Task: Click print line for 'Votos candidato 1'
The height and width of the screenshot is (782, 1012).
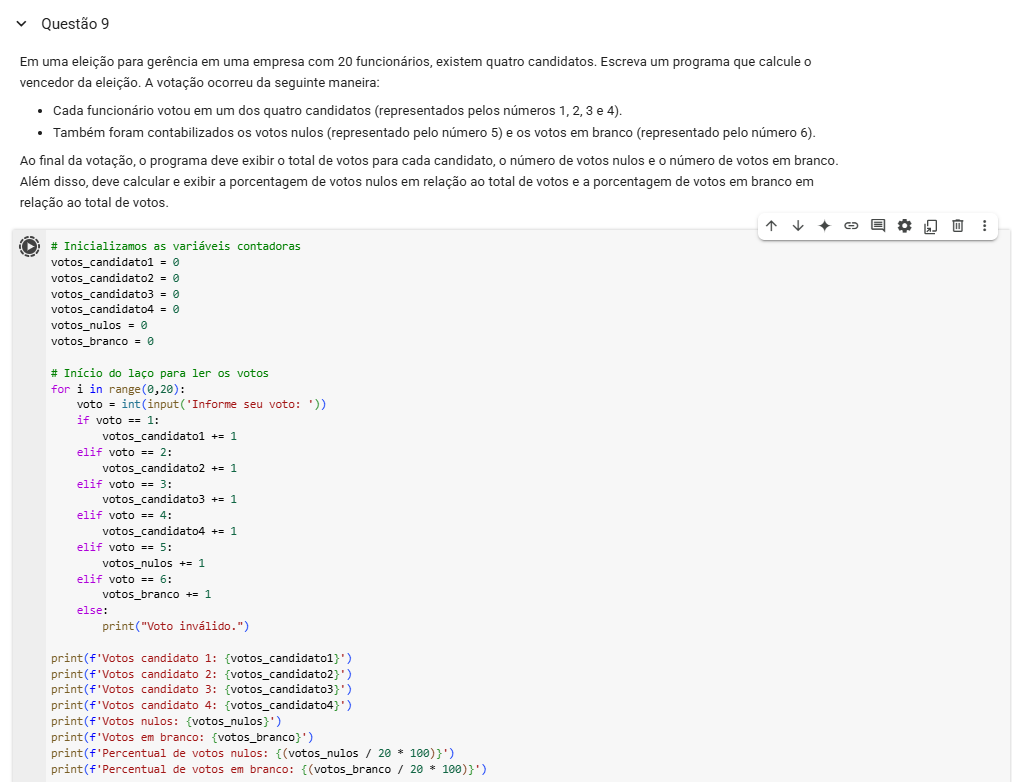Action: click(x=201, y=658)
